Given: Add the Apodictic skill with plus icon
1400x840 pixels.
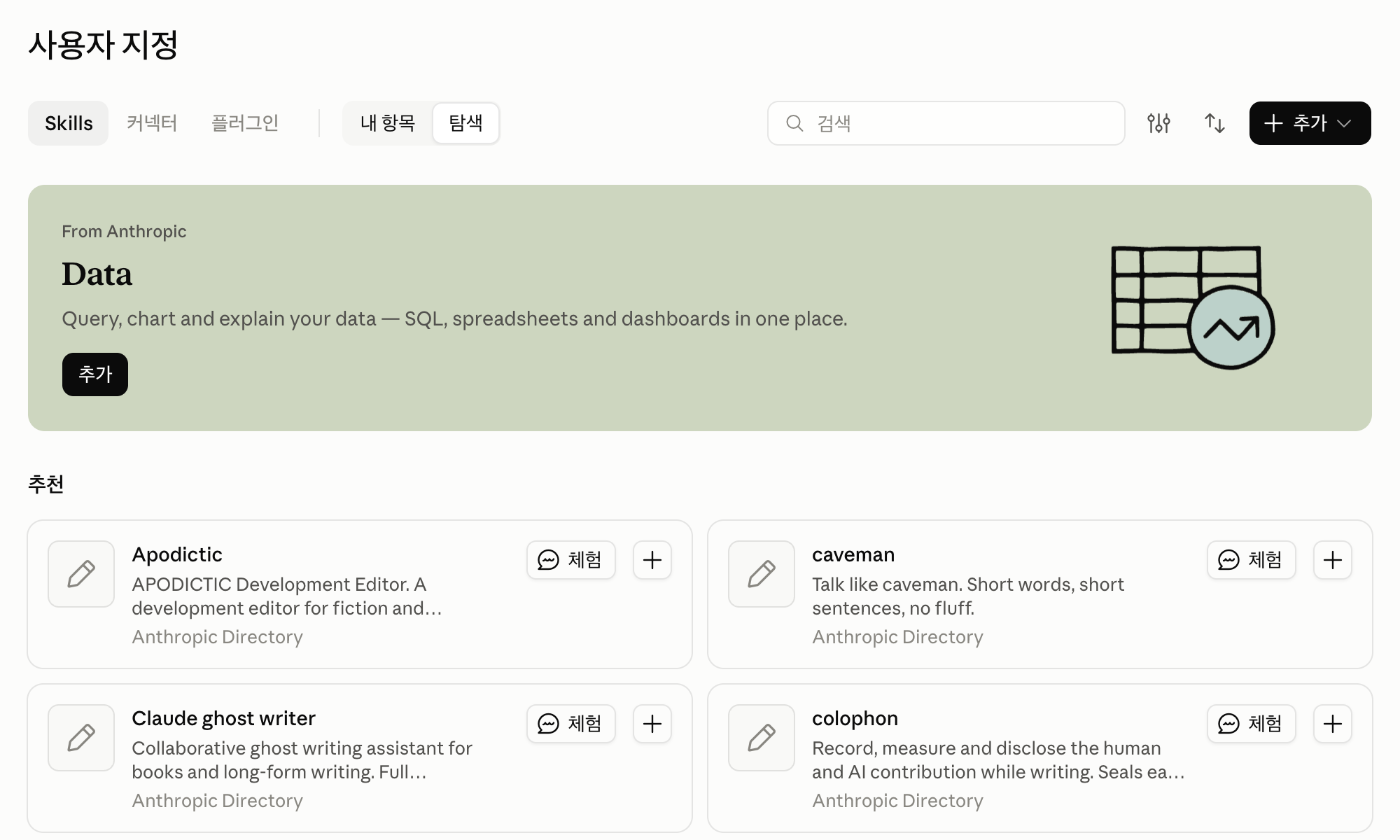Looking at the screenshot, I should [652, 560].
